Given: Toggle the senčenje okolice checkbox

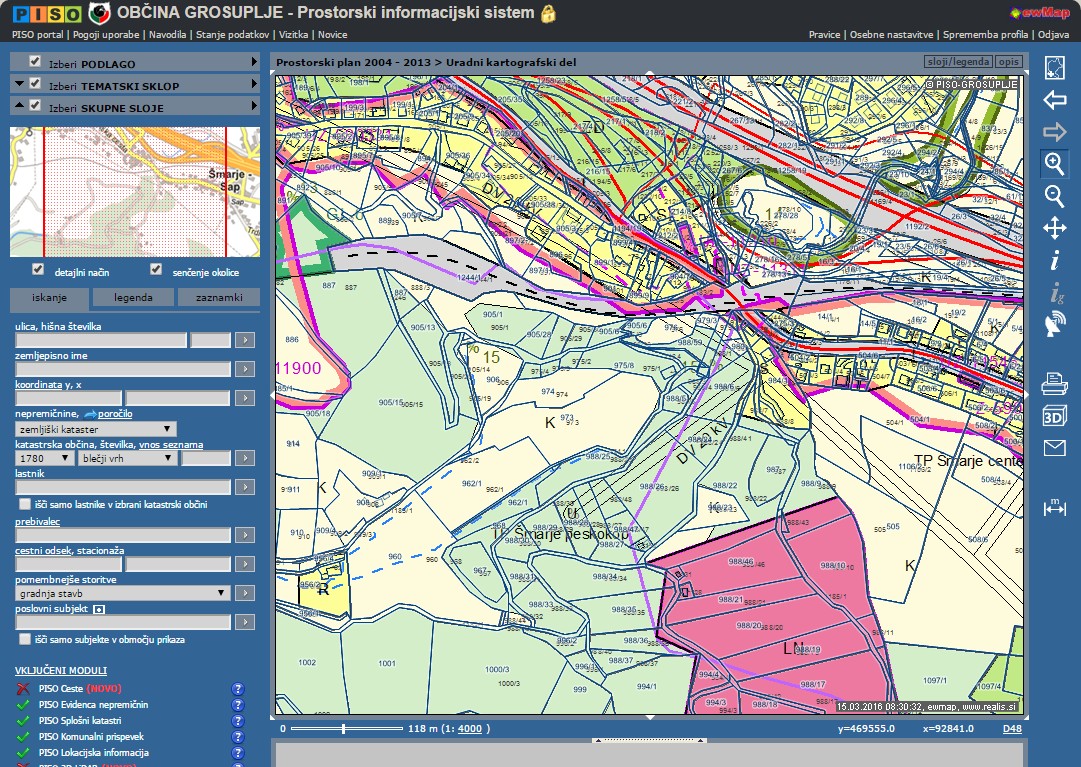Looking at the screenshot, I should click(x=155, y=269).
